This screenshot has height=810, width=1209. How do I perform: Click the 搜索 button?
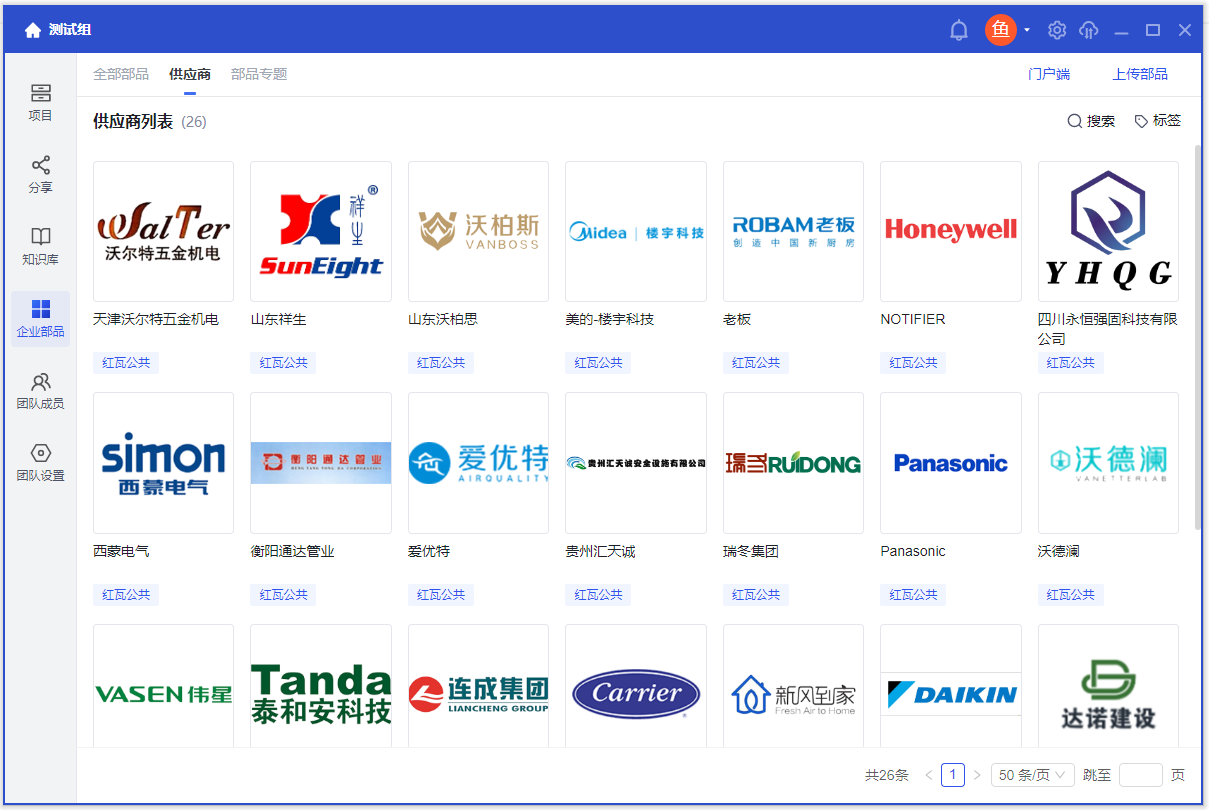coord(1091,121)
